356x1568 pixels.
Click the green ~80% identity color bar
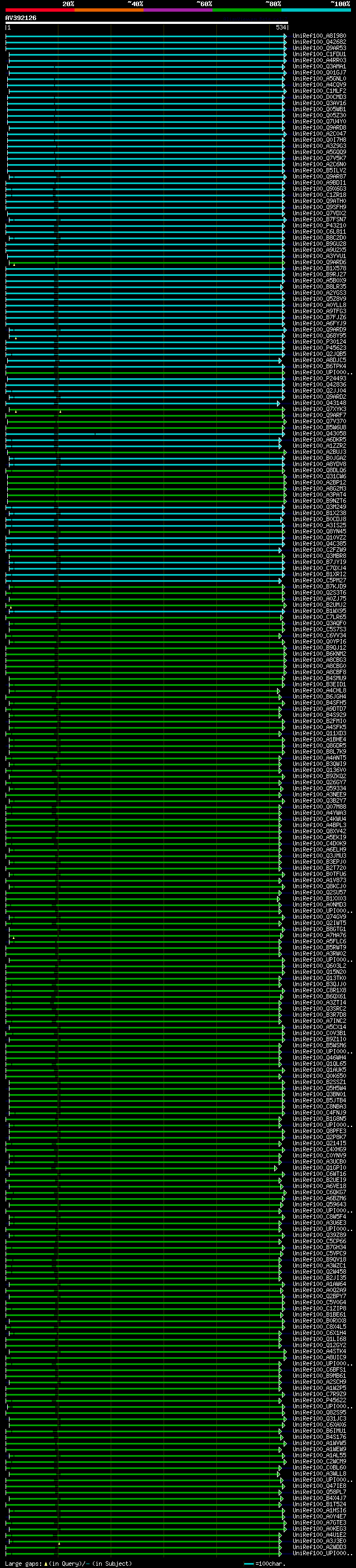pyautogui.click(x=247, y=10)
